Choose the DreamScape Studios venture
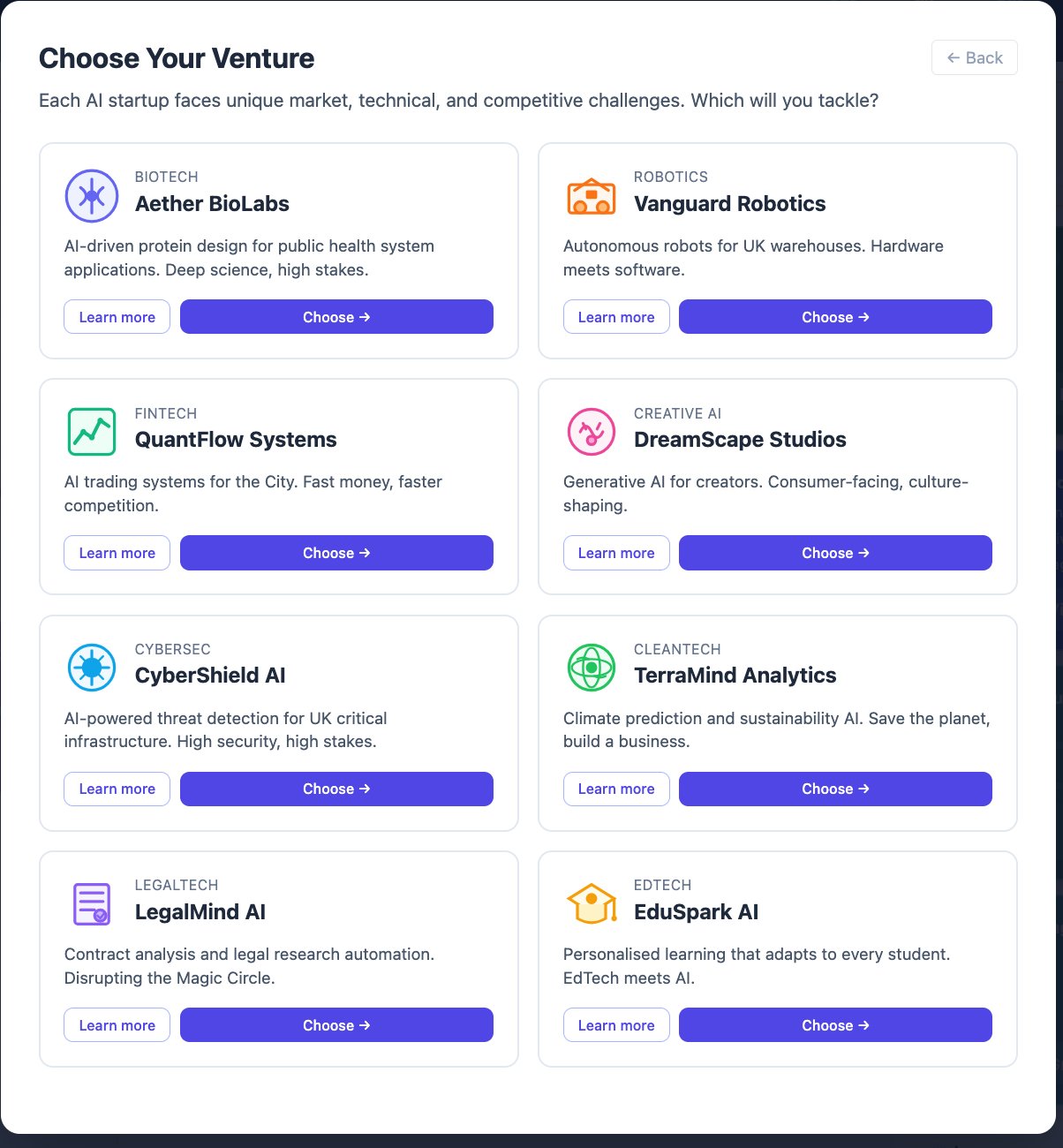The width and height of the screenshot is (1063, 1148). 835,553
